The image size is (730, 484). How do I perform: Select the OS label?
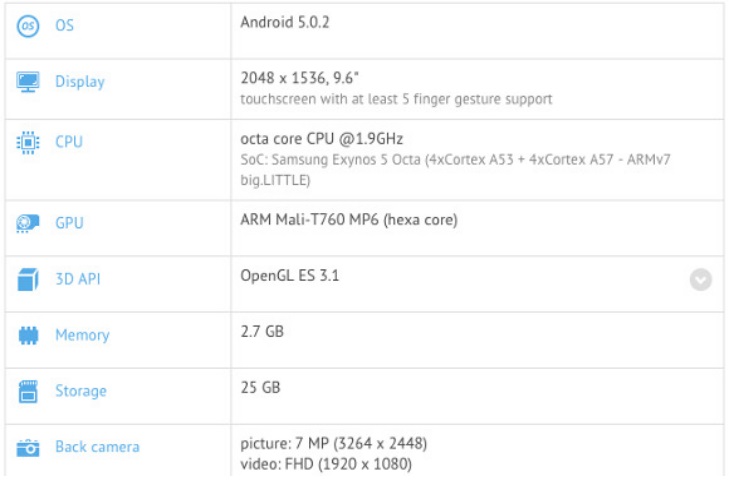[64, 26]
